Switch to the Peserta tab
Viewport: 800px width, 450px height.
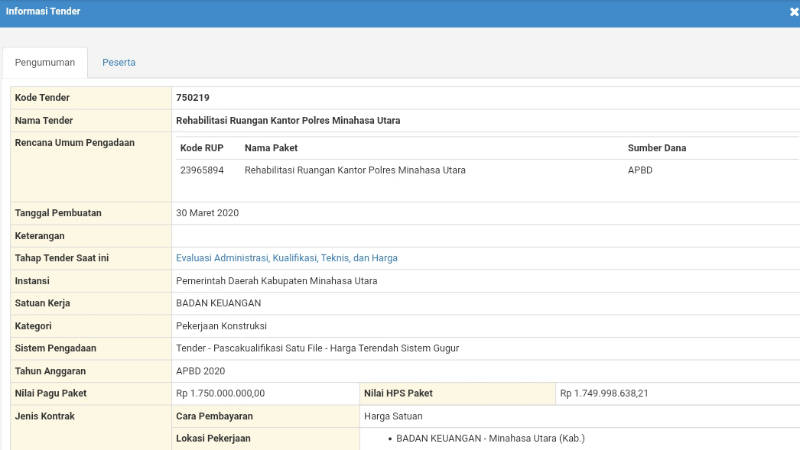click(x=119, y=62)
